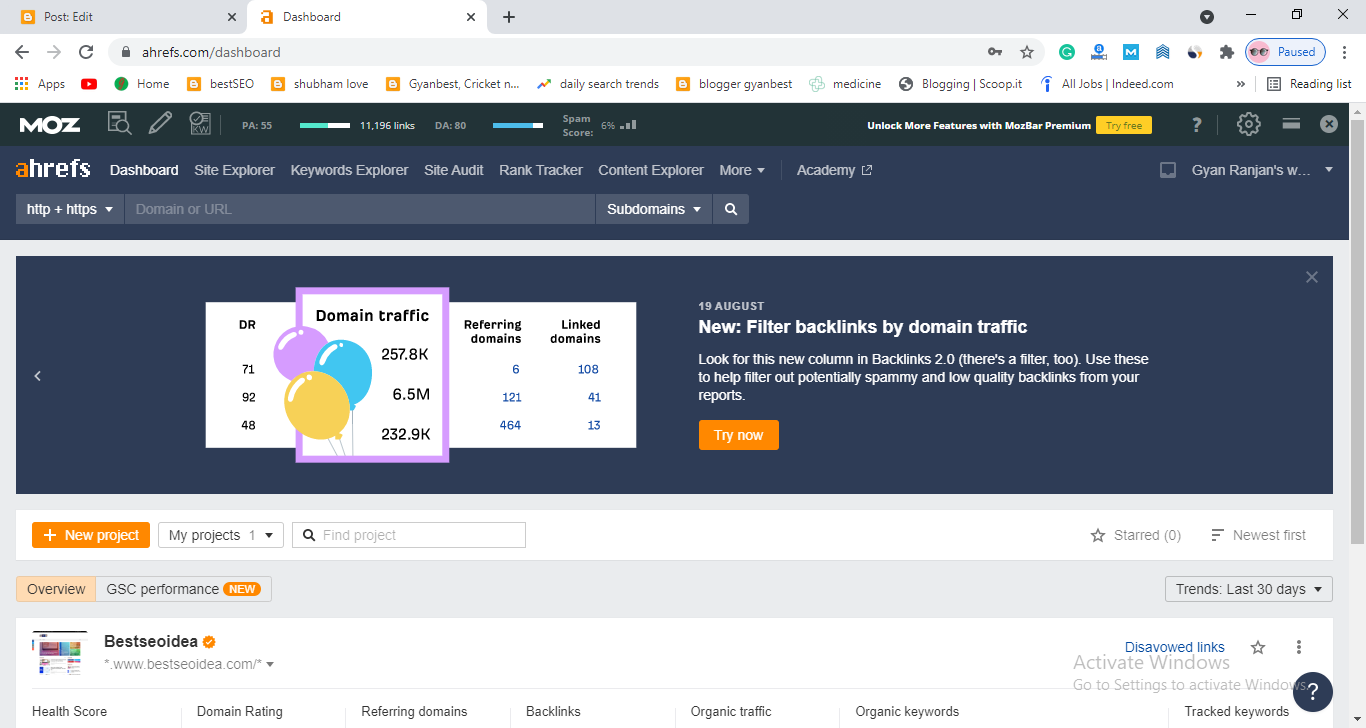This screenshot has width=1366, height=728.
Task: Open the daily search trends bookmark
Action: pyautogui.click(x=598, y=84)
